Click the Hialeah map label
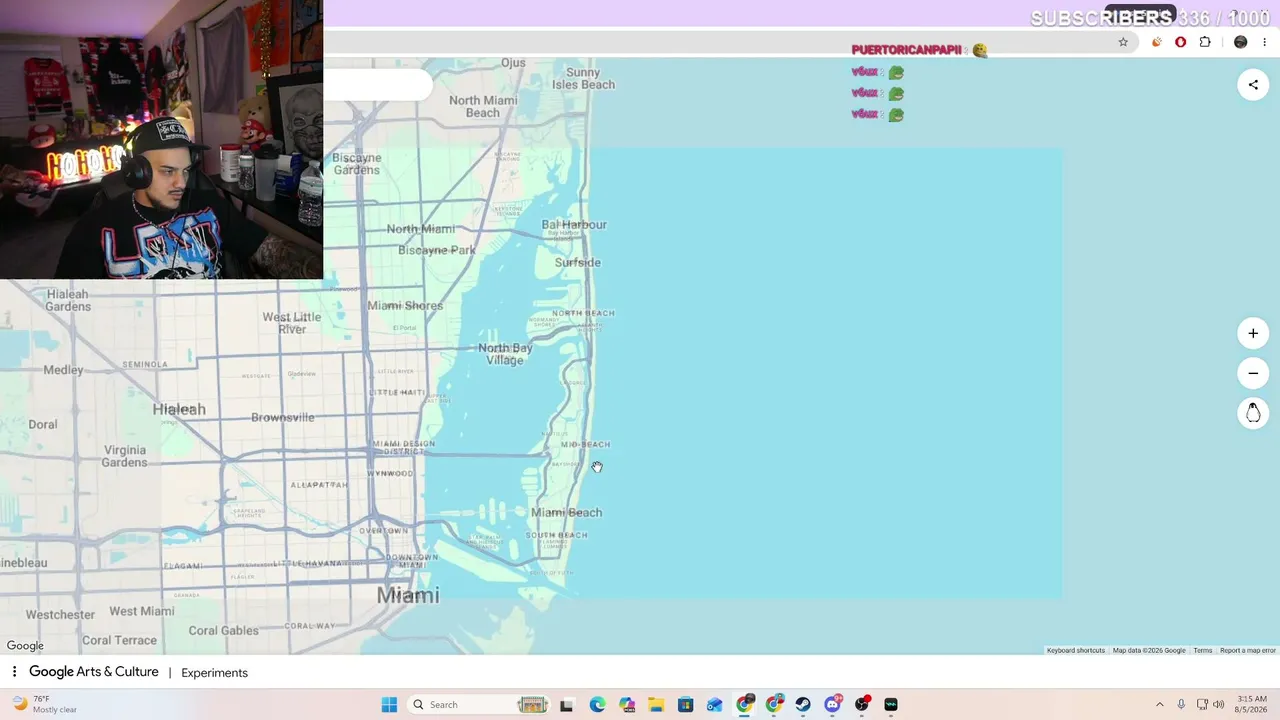 (x=179, y=409)
